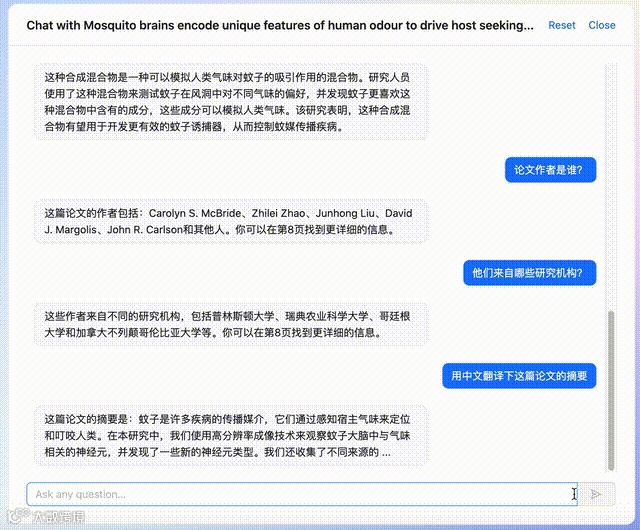Click the Reset link
This screenshot has height=530, width=640.
[562, 25]
